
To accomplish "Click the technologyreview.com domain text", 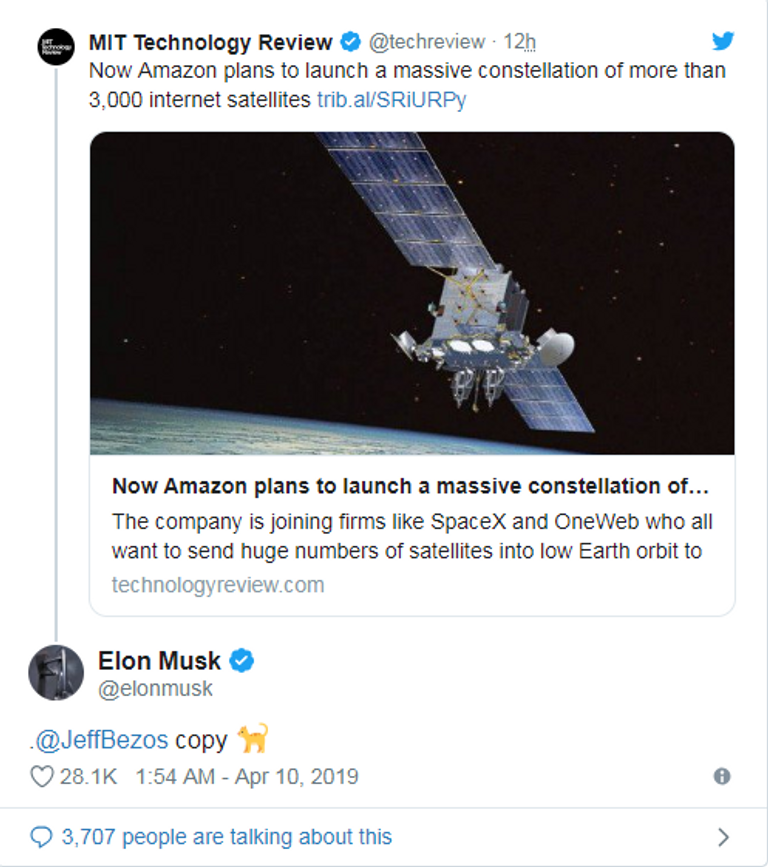I will (218, 585).
